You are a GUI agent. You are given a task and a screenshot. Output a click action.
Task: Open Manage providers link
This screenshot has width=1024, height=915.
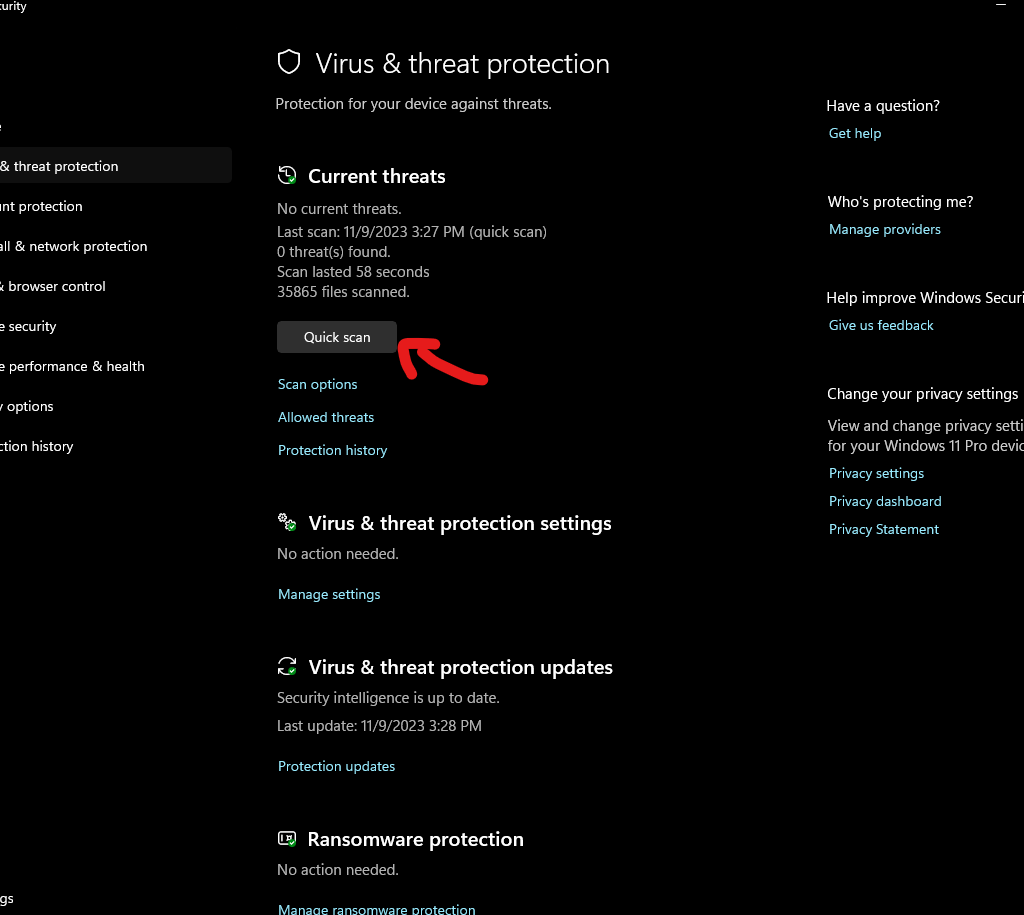click(885, 229)
